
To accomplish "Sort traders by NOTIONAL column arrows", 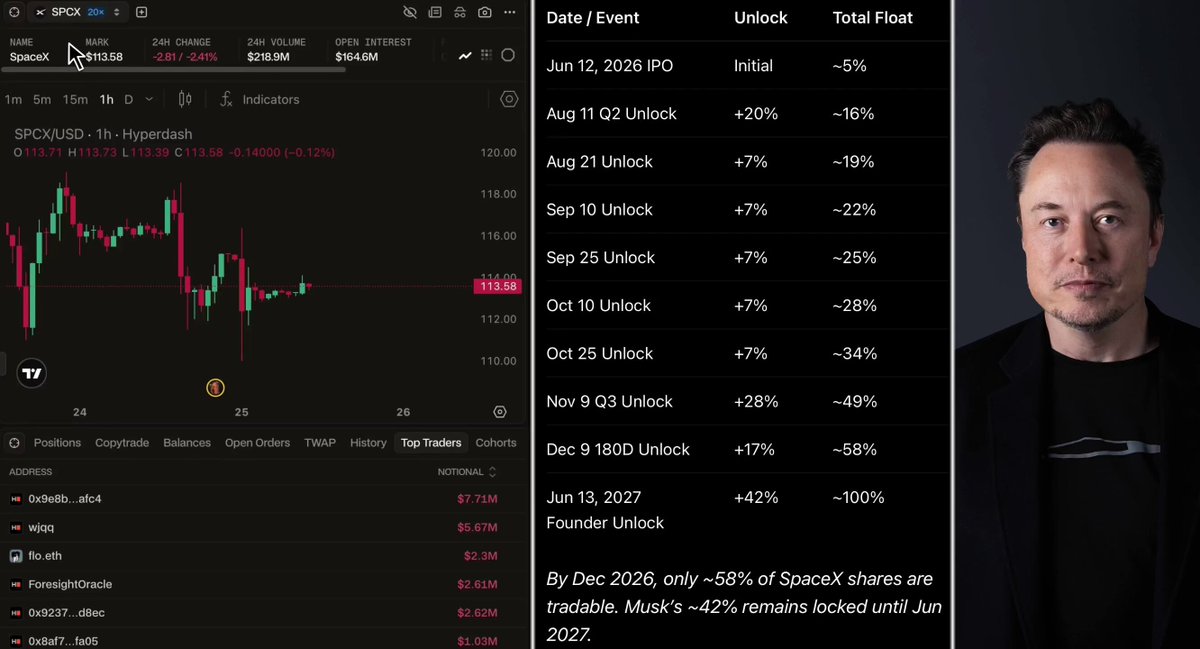I will (x=492, y=472).
